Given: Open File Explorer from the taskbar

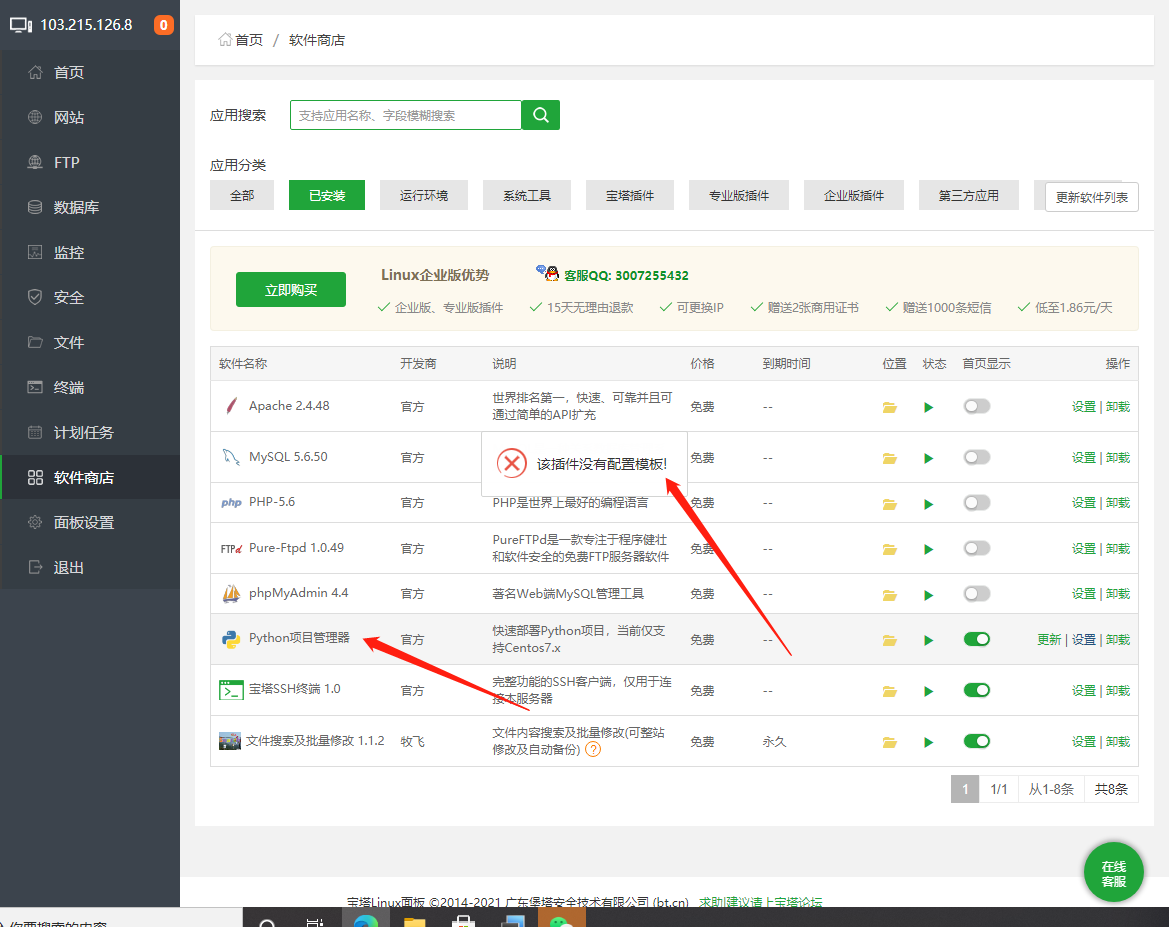Looking at the screenshot, I should (x=415, y=920).
